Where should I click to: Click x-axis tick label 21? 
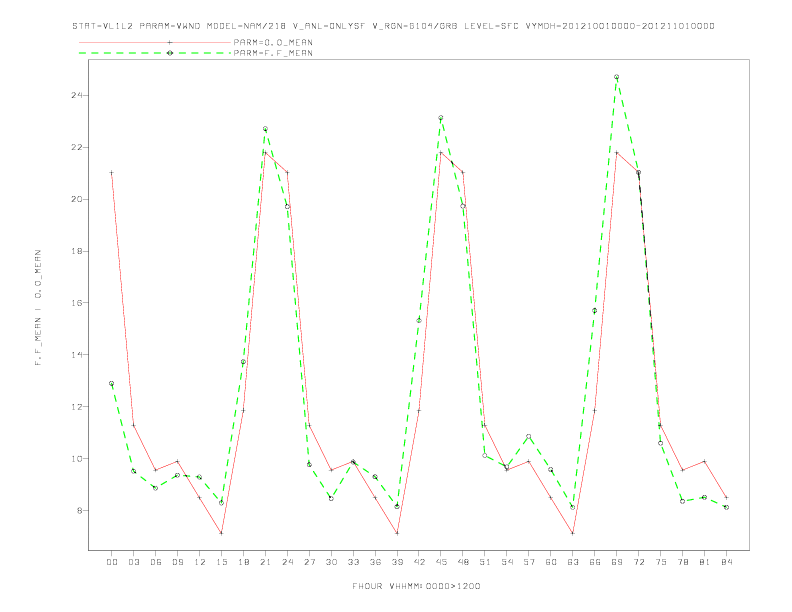tap(265, 562)
